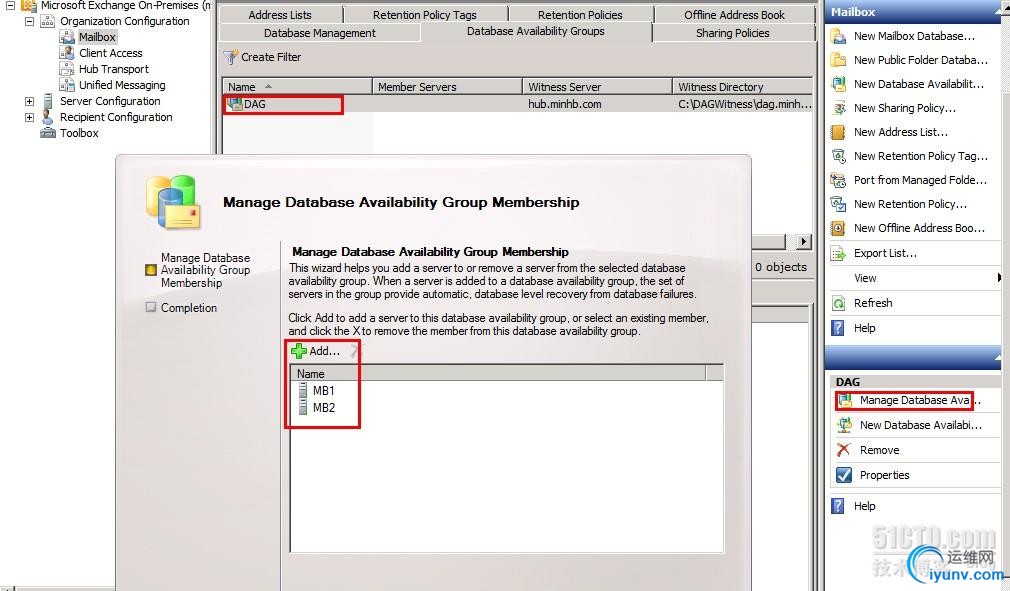1010x591 pixels.
Task: Click the New Database Availability Group Network icon under DAG
Action: tap(844, 425)
